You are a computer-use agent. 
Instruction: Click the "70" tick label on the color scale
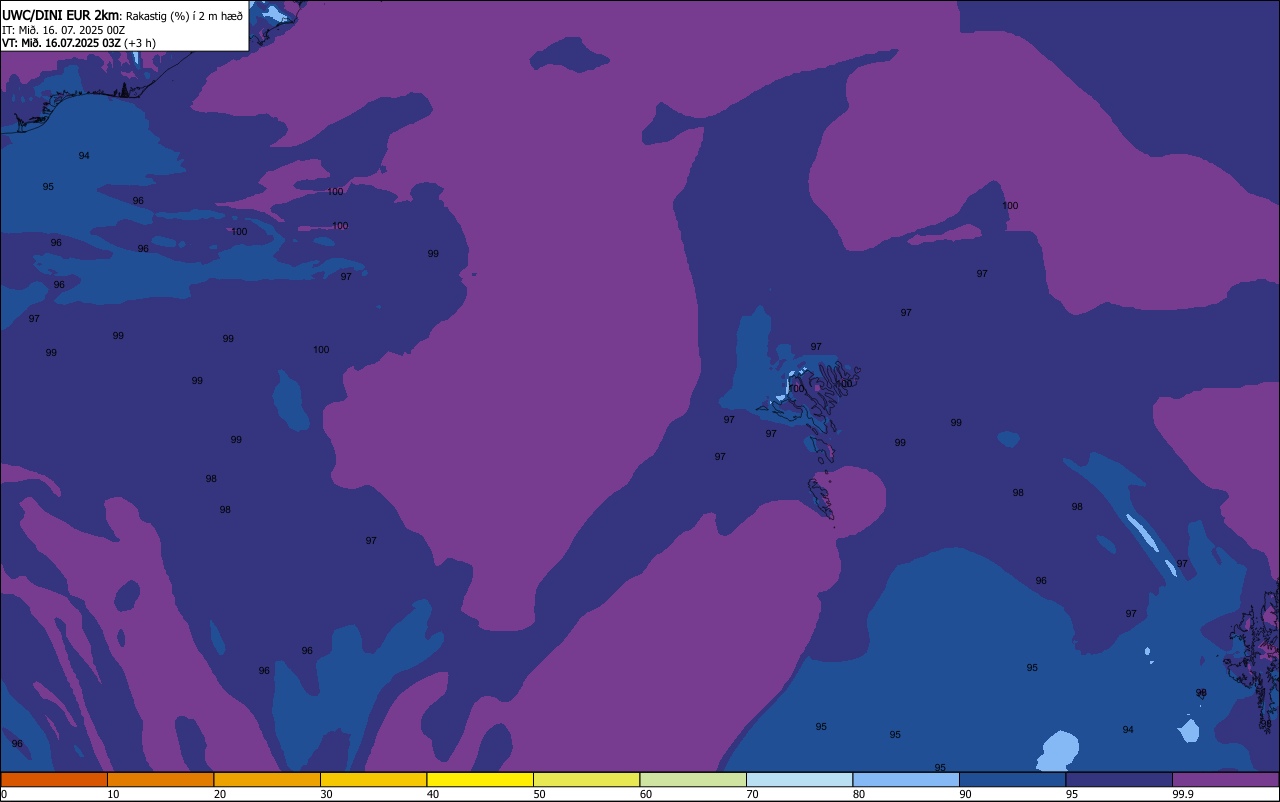coord(752,794)
